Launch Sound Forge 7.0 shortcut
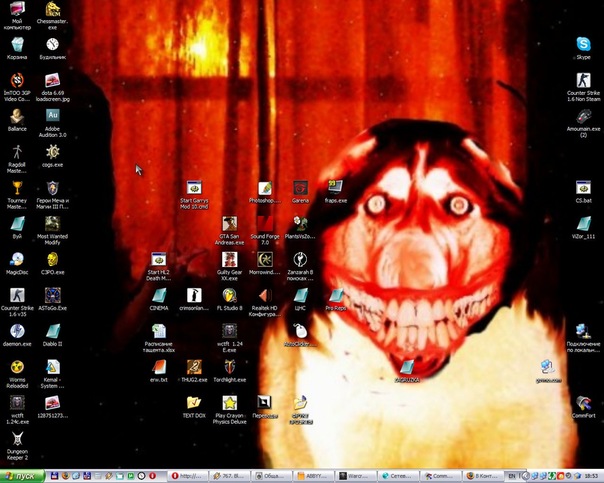Image resolution: width=604 pixels, height=483 pixels. tap(265, 231)
